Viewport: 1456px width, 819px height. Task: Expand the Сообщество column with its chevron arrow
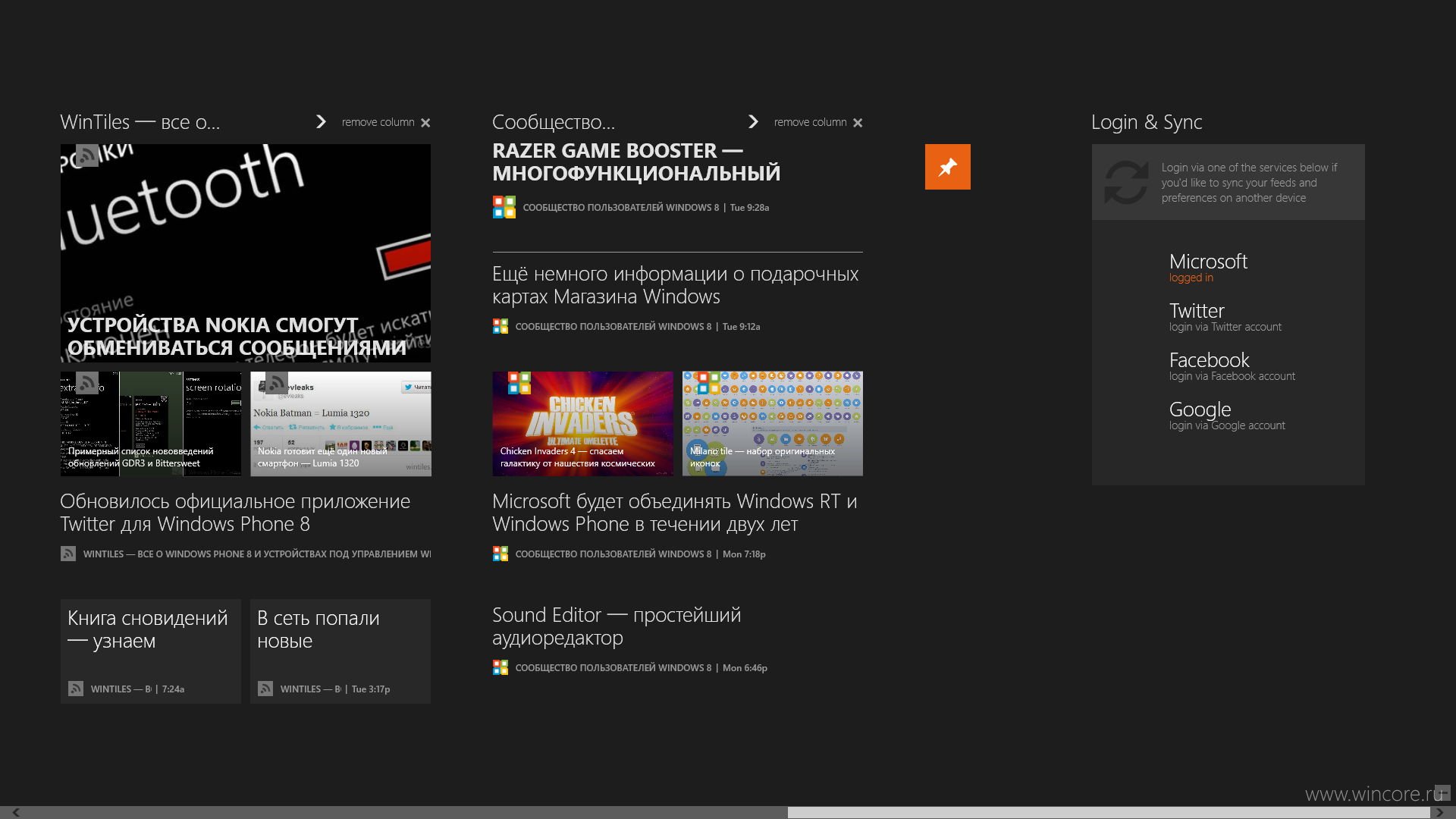(x=753, y=121)
